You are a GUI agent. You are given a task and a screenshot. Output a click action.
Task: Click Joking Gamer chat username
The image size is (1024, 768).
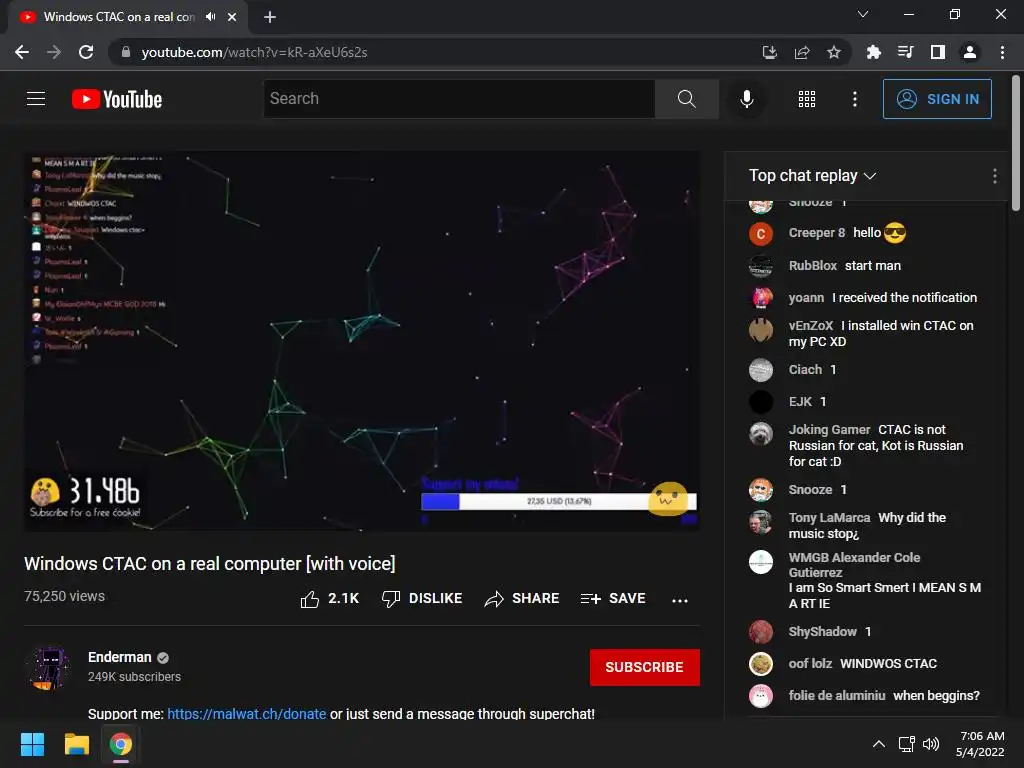click(x=829, y=430)
